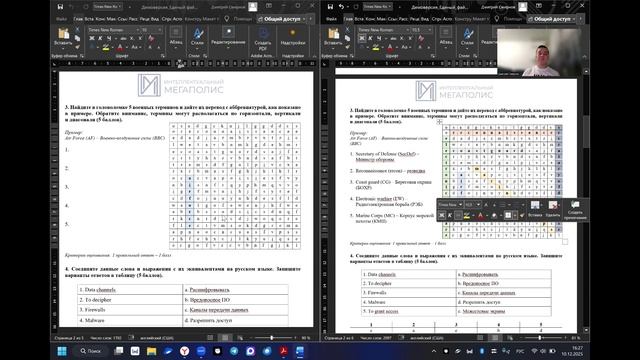
Task: Click the Вставить paste icon in left window
Action: [63, 33]
